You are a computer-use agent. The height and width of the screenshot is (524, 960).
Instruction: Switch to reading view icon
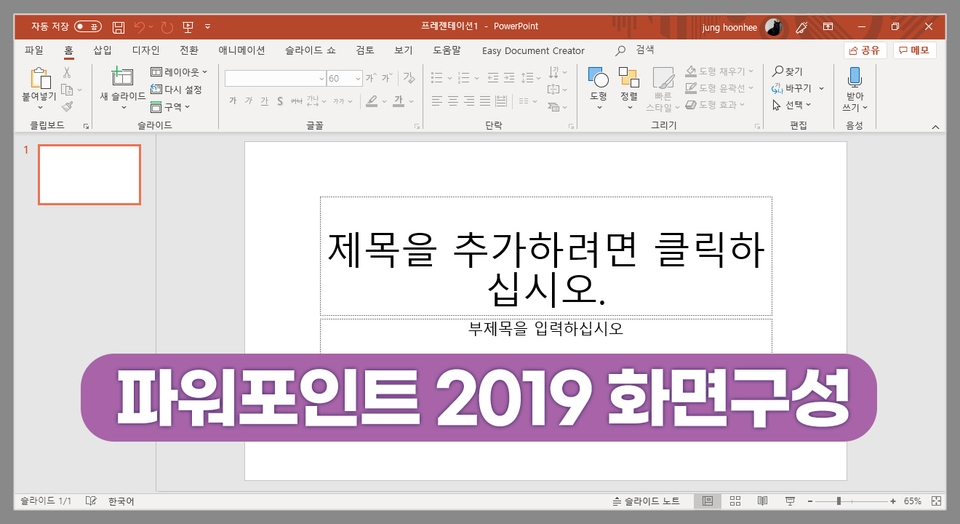pos(762,501)
